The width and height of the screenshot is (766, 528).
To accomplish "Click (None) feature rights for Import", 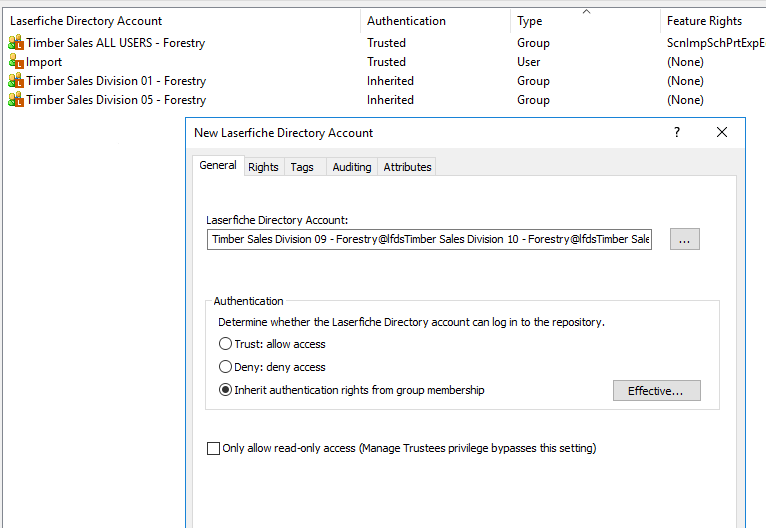I will point(685,62).
